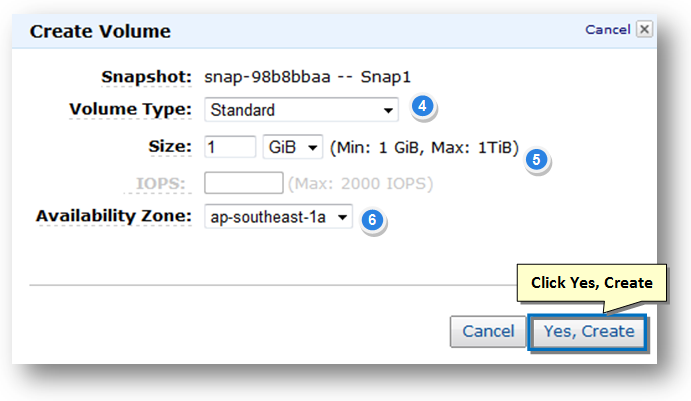Expand the Availability Zone dropdown ap-southeast-1a
This screenshot has width=691, height=401.
pos(279,216)
